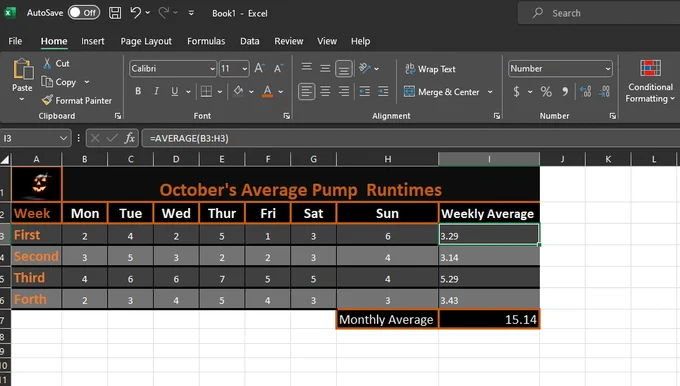Screen dimensions: 680x386
Task: Open the Calibri font name dropdown
Action: pyautogui.click(x=212, y=69)
